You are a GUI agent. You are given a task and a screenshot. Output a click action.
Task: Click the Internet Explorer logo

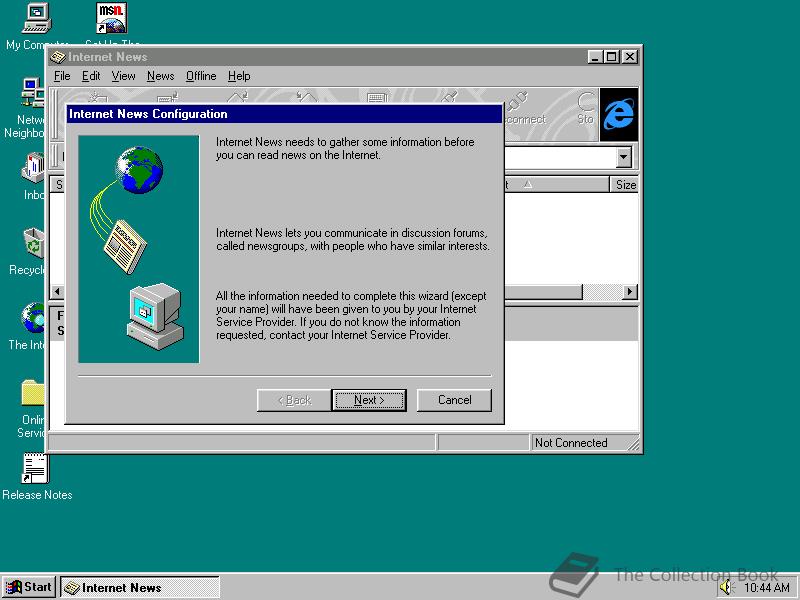coord(619,115)
